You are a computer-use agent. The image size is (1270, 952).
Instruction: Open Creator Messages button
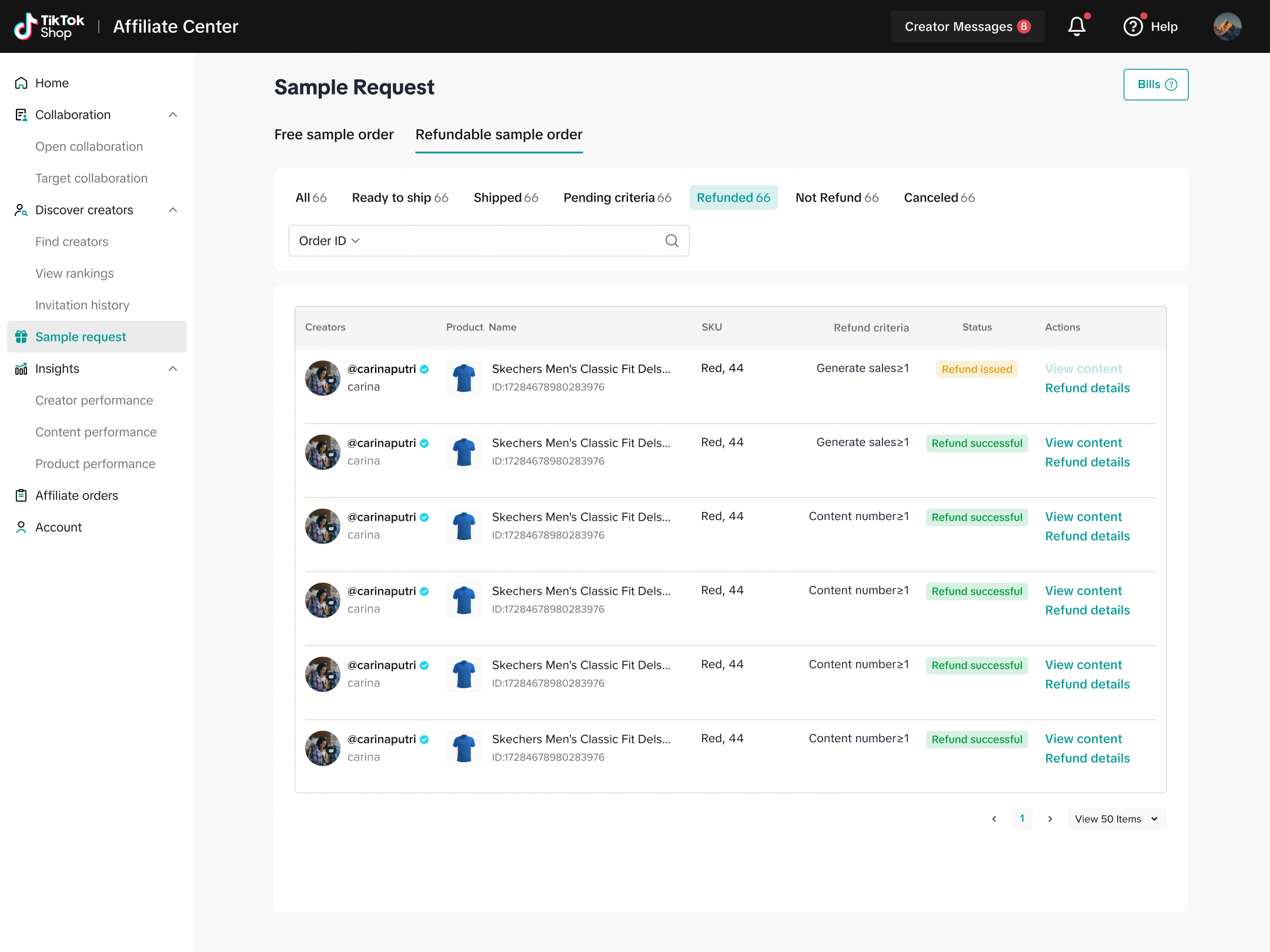[967, 26]
